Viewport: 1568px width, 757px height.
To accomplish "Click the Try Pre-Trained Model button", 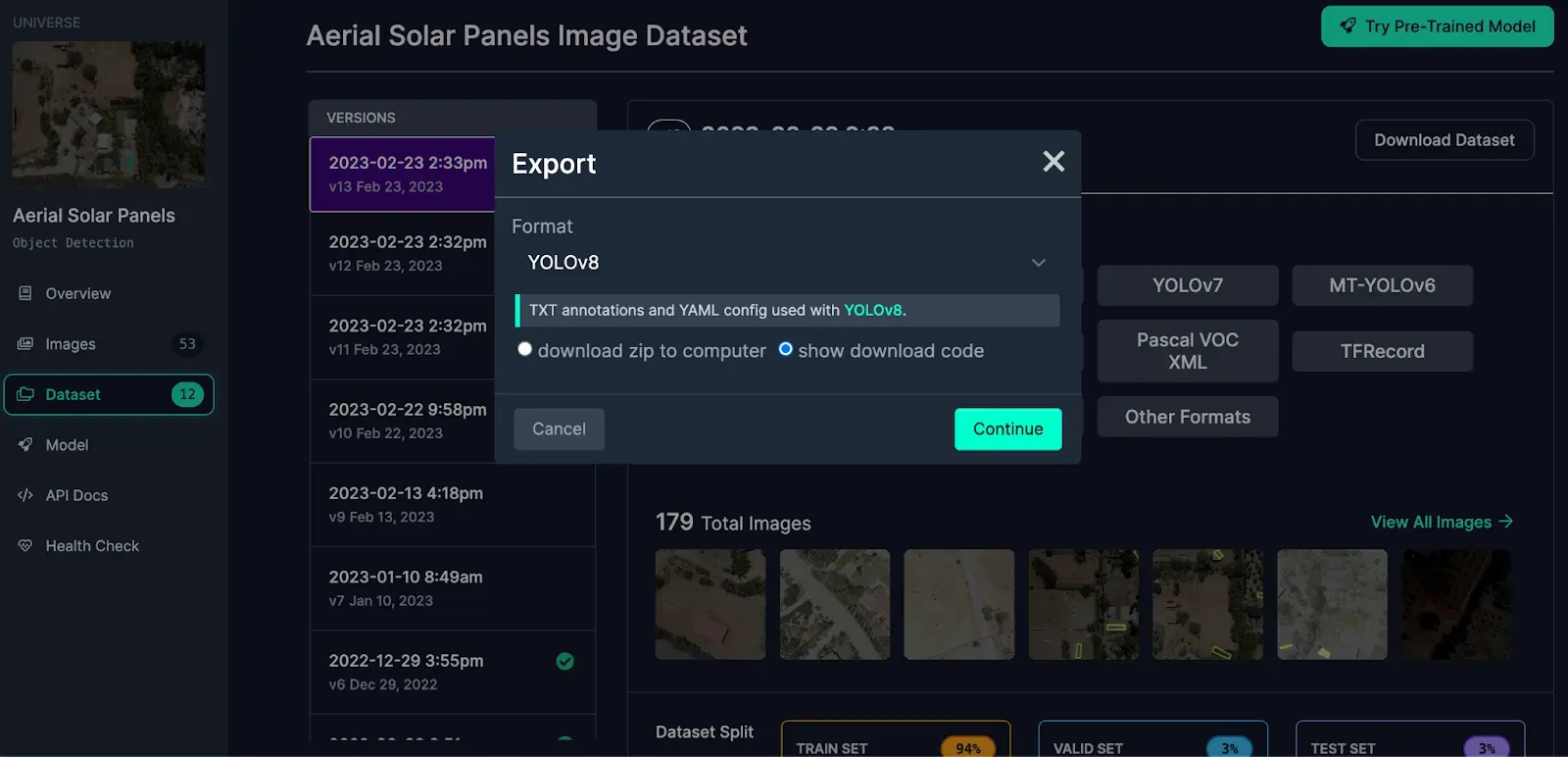I will point(1438,26).
